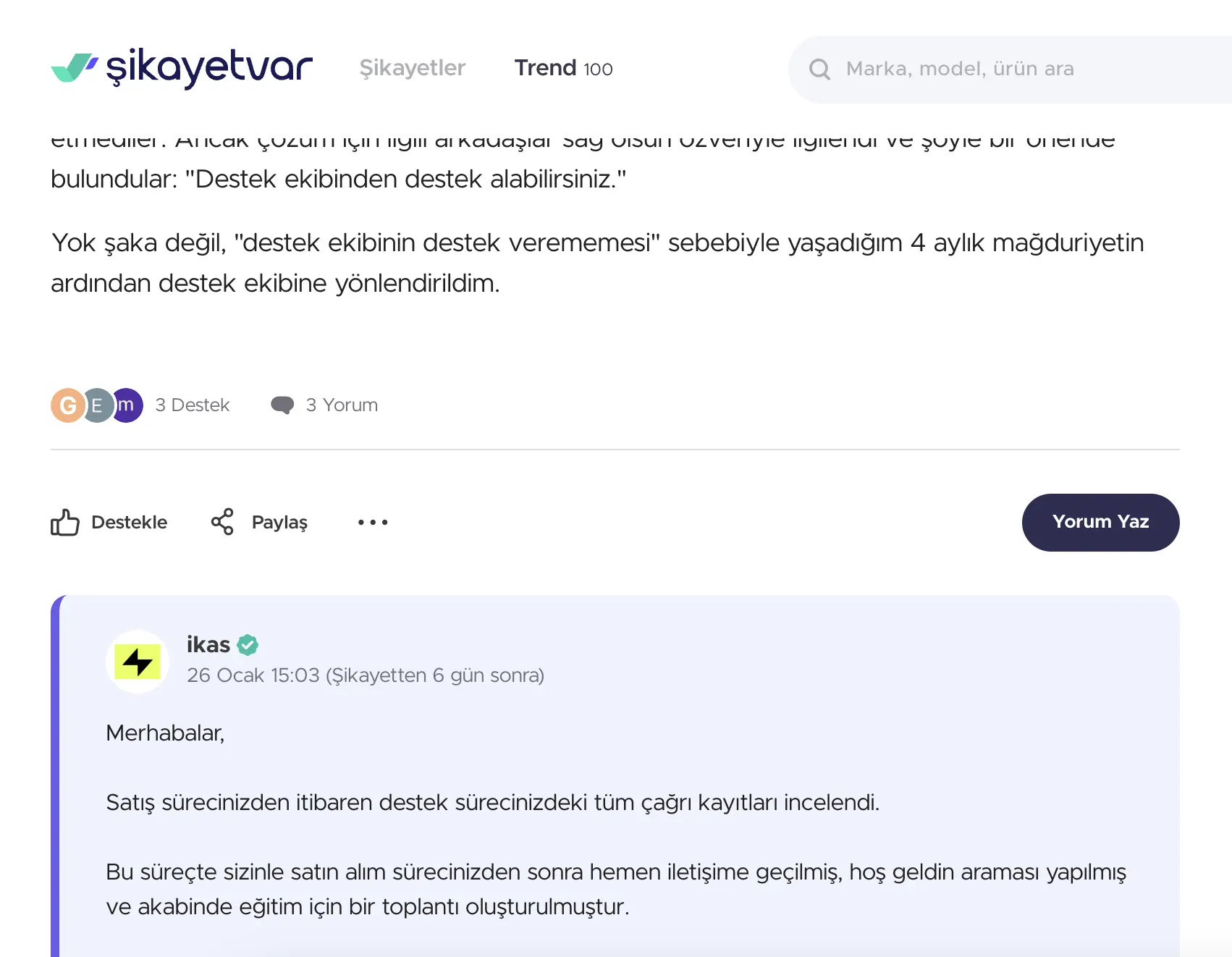Click the '26 Ocak 15:03' reply timestamp
This screenshot has width=1232, height=957.
click(253, 675)
